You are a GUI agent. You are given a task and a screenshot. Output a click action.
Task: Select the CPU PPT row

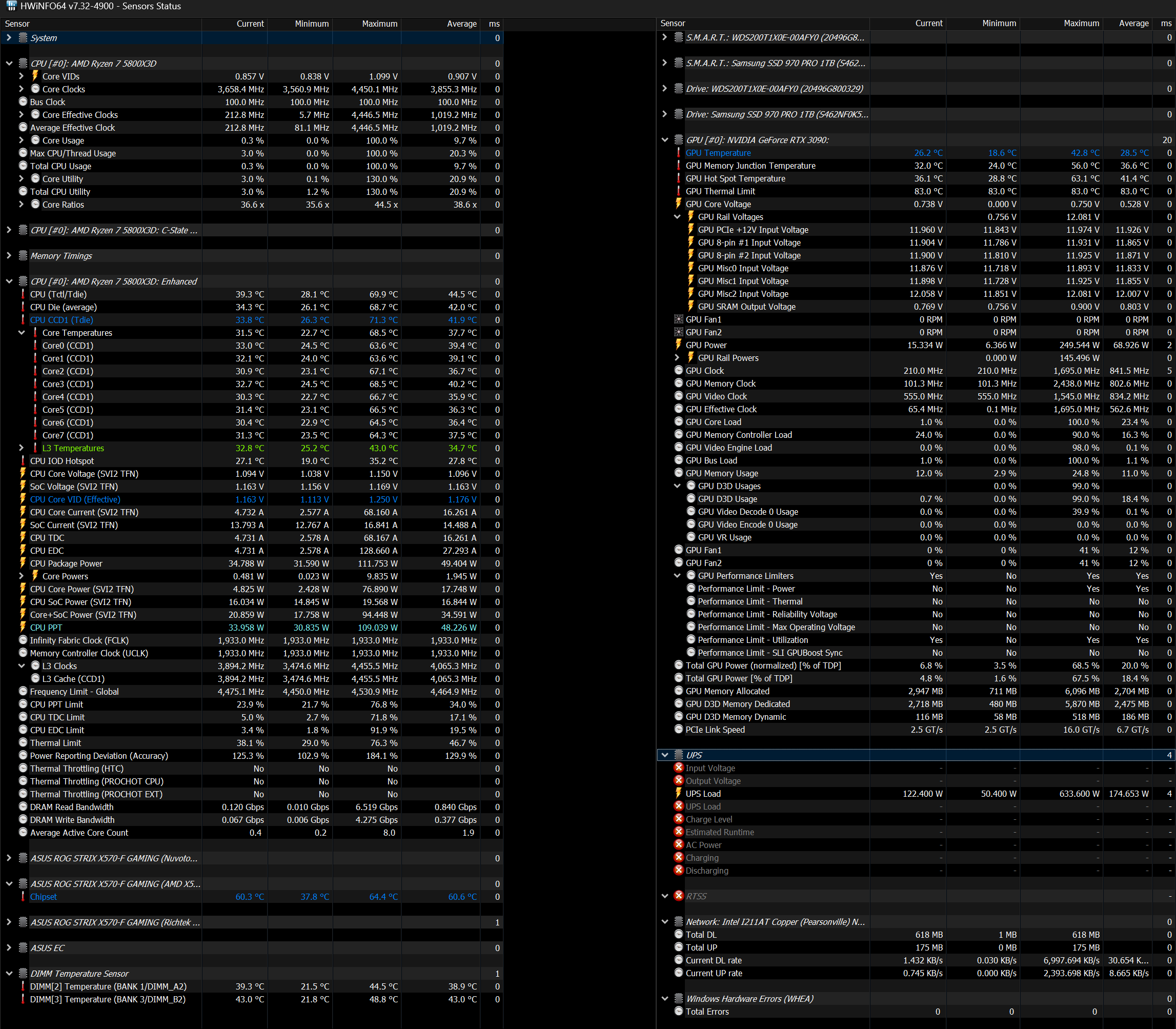coord(252,628)
